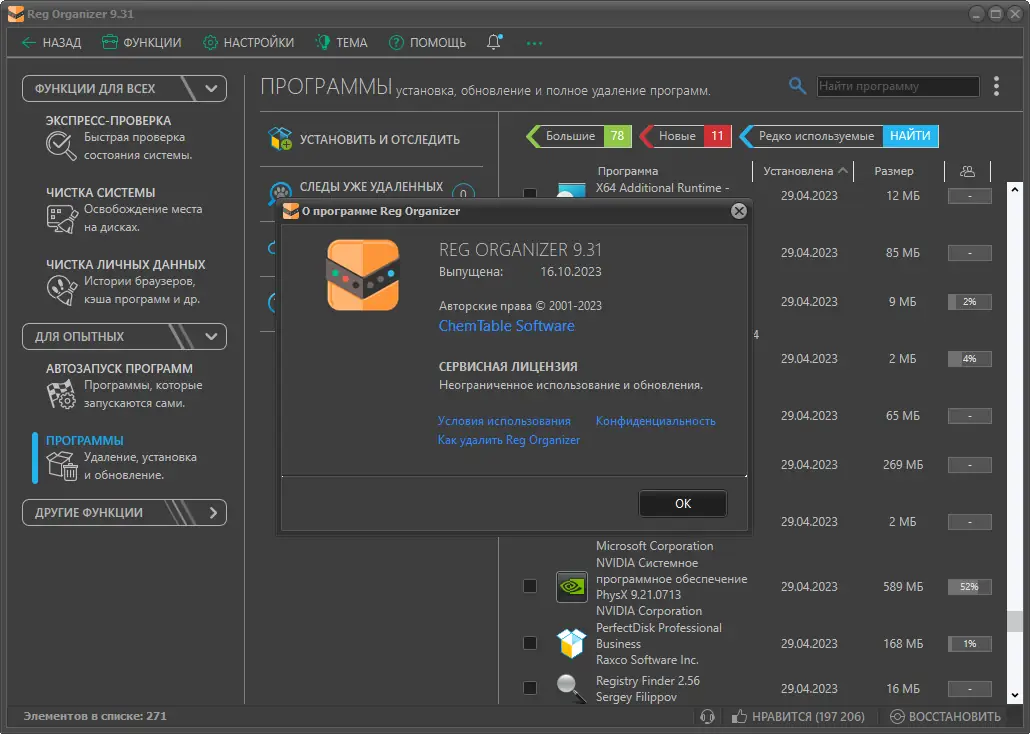Click НРАВИТСЯ (197 206) button
This screenshot has height=734, width=1030.
coord(798,716)
